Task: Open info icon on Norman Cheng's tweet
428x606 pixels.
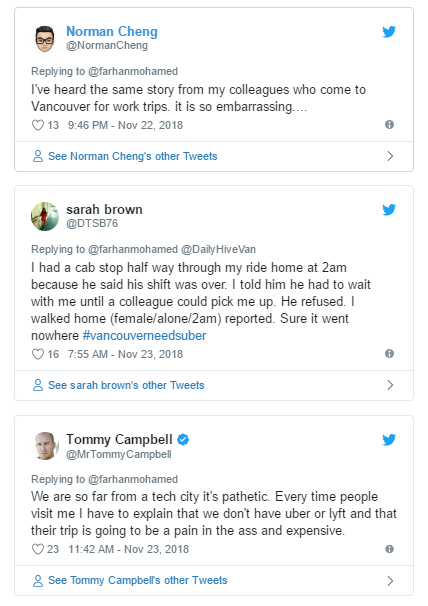Action: (389, 124)
